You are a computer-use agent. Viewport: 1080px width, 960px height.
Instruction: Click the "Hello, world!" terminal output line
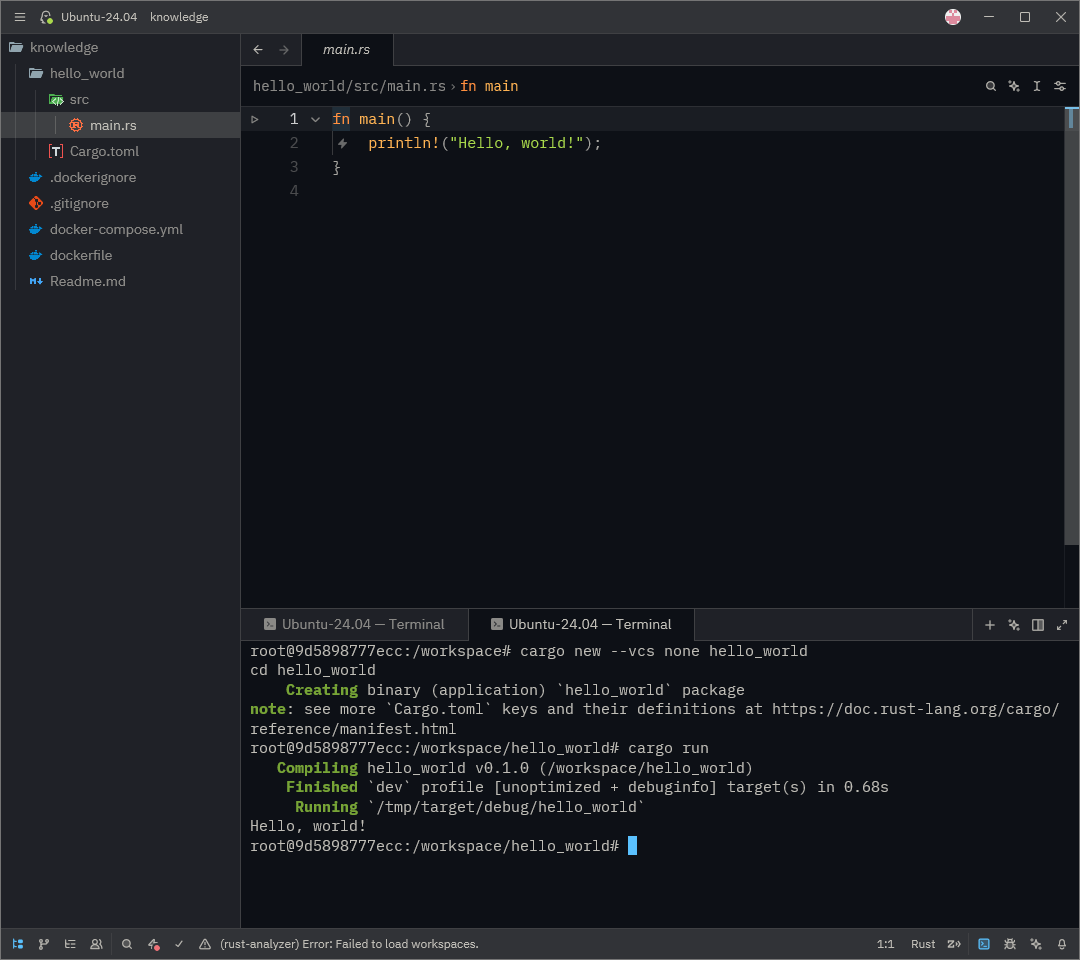(x=308, y=826)
